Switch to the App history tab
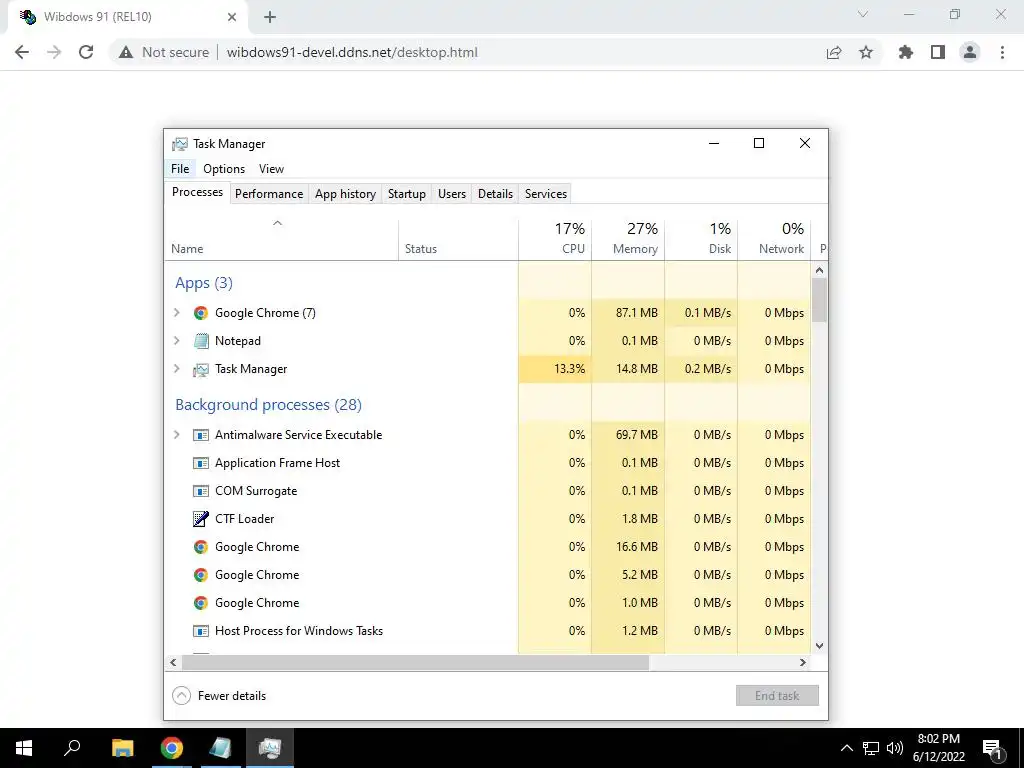 [x=345, y=194]
